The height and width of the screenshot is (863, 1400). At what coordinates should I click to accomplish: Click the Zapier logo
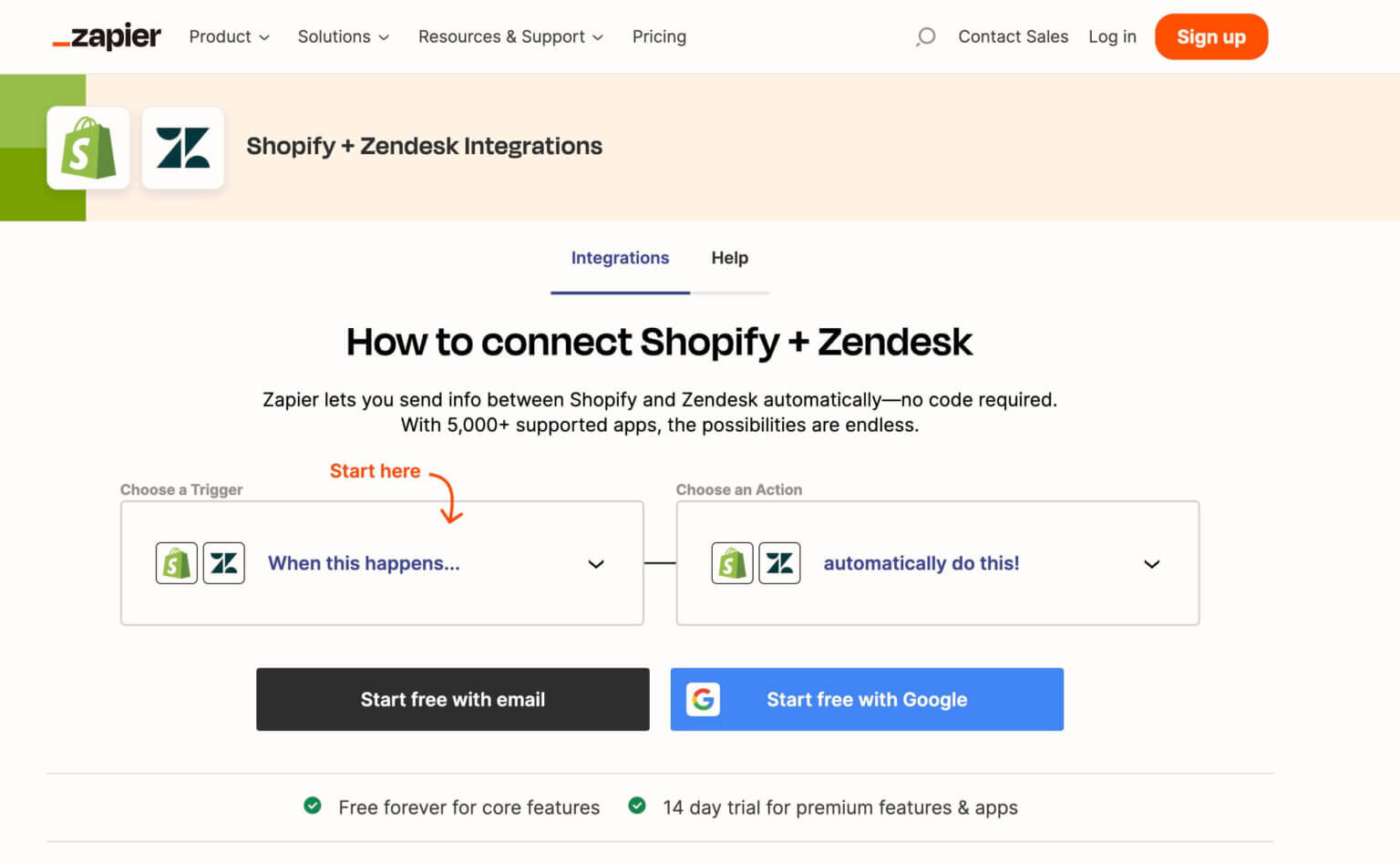pos(106,36)
